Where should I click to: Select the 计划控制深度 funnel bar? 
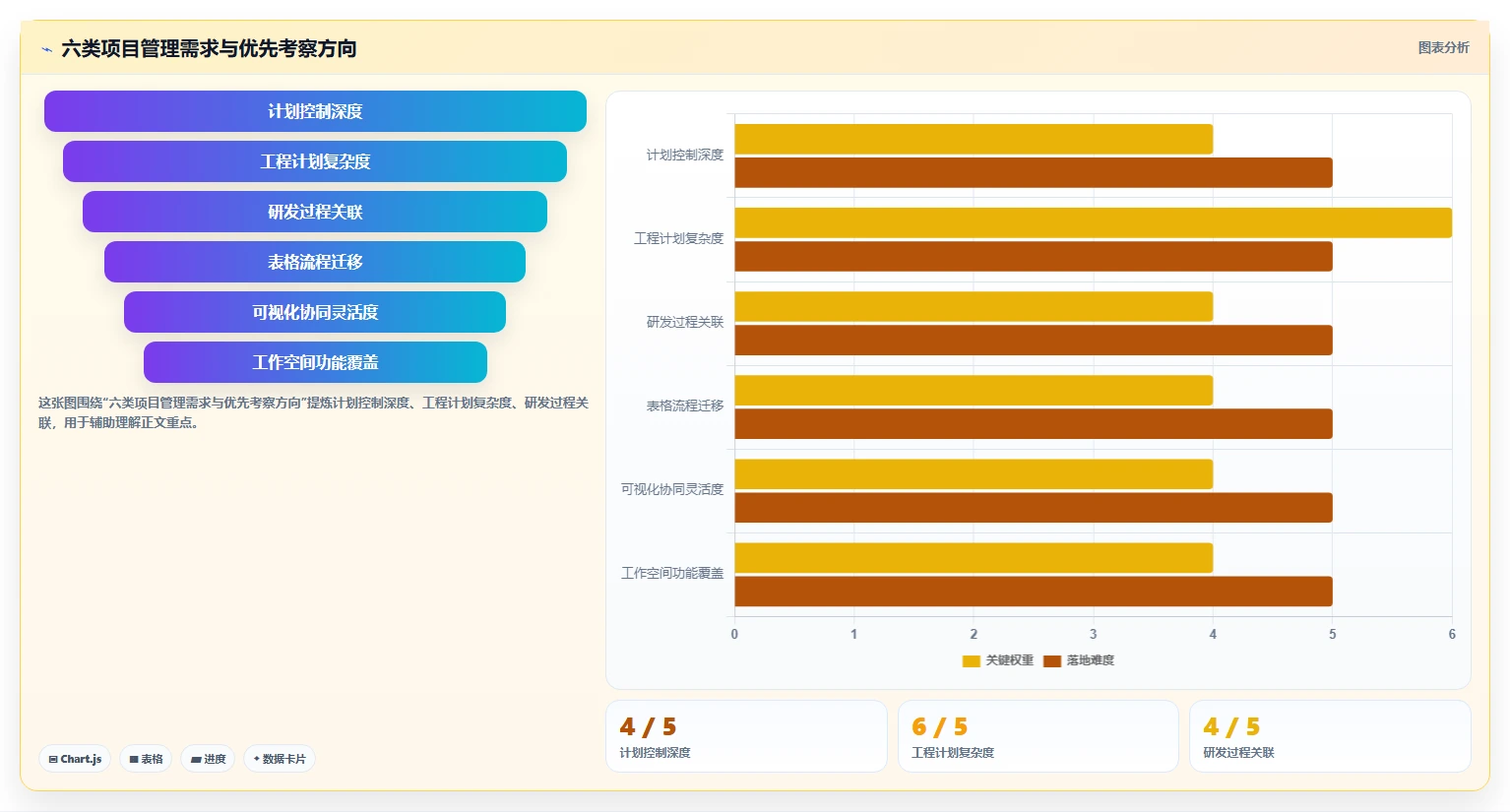pyautogui.click(x=315, y=111)
